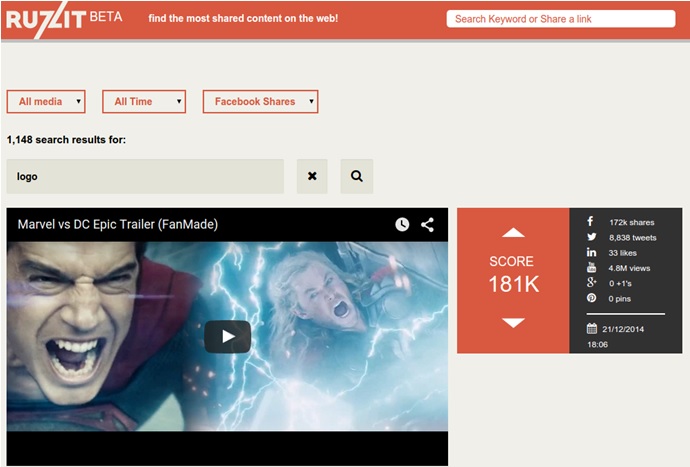Click the share icon on video
The height and width of the screenshot is (467, 690).
427,225
